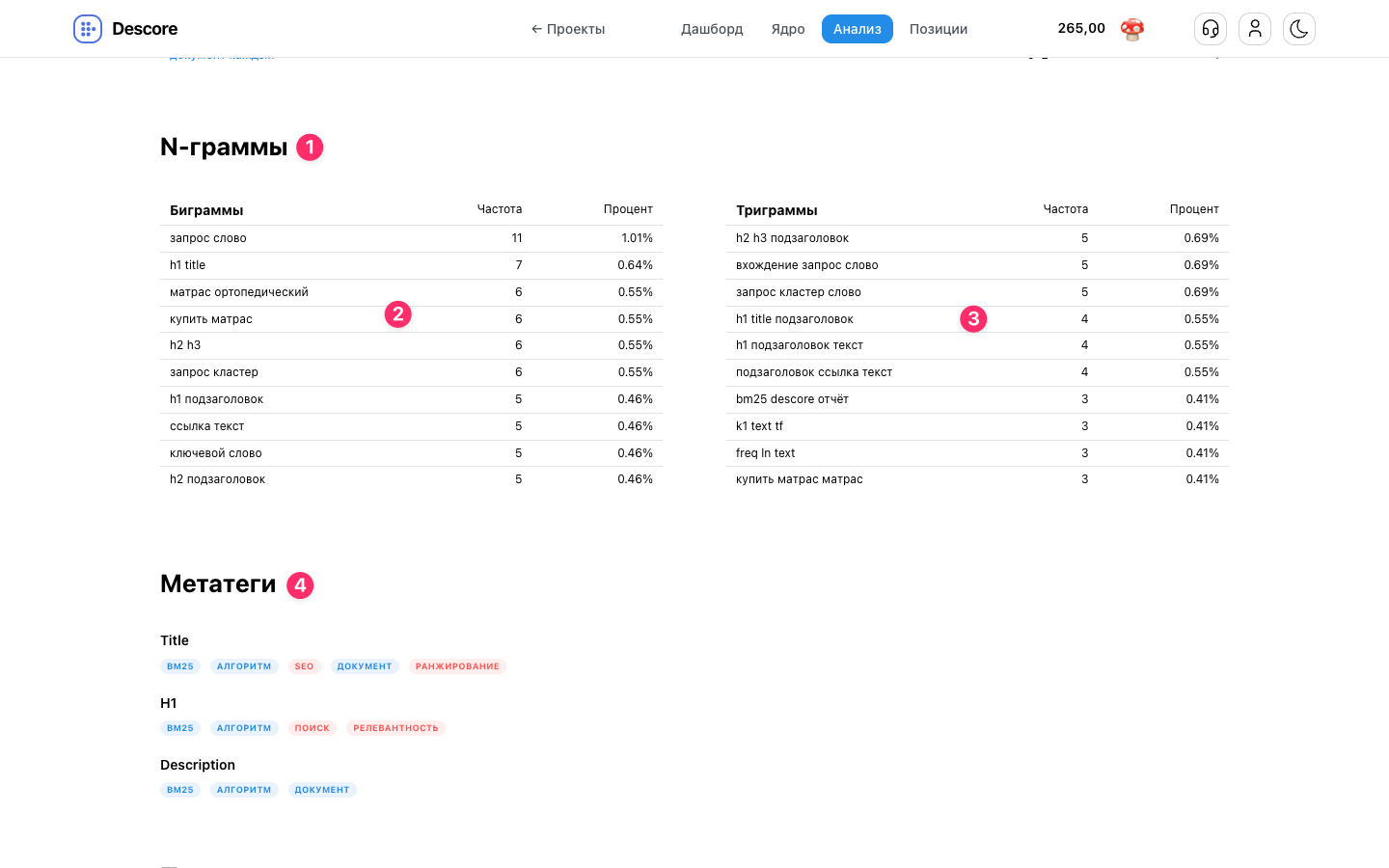The image size is (1389, 868).
Task: Switch to the Ядро tab
Action: click(x=788, y=29)
